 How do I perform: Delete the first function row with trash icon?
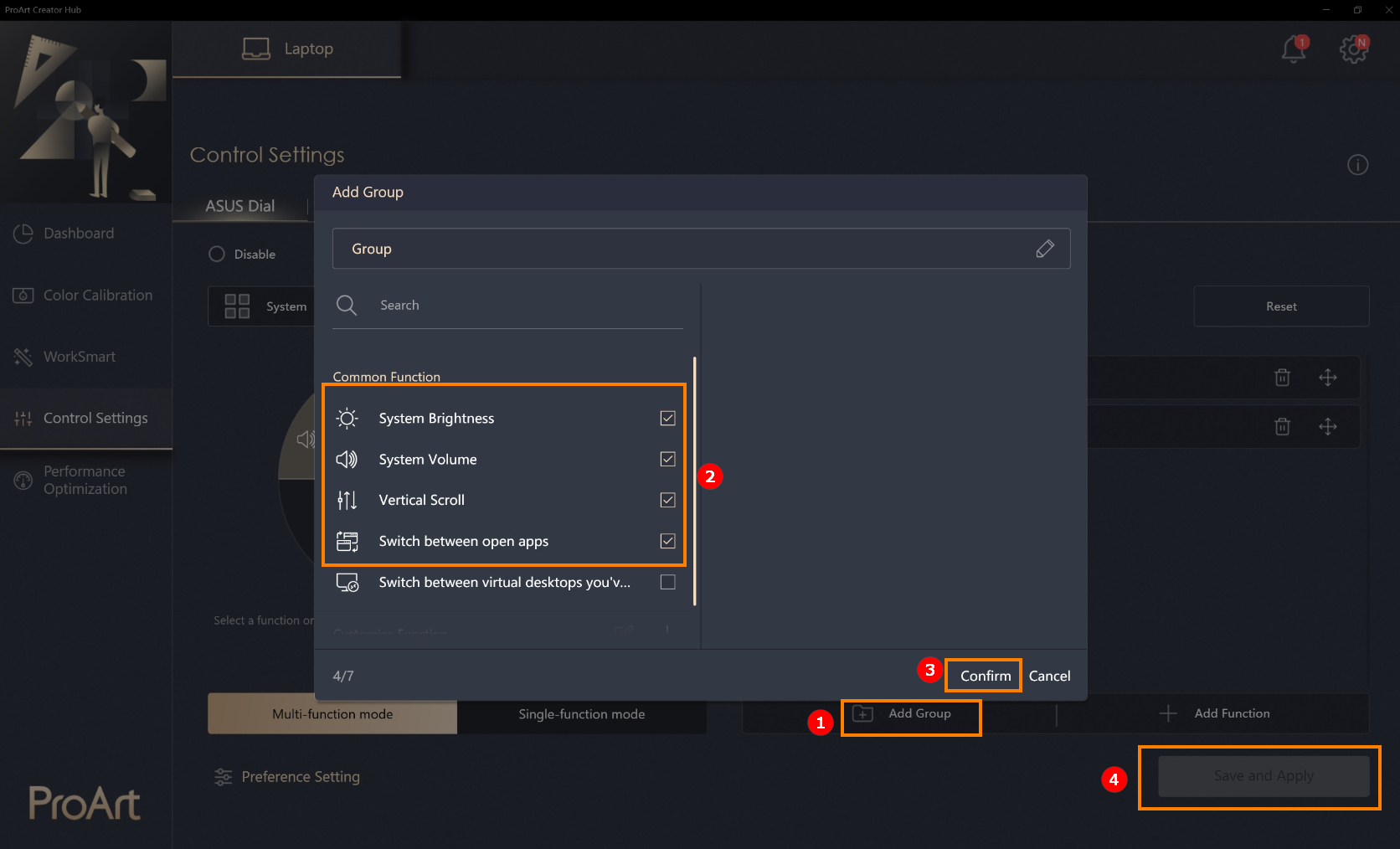(1282, 378)
